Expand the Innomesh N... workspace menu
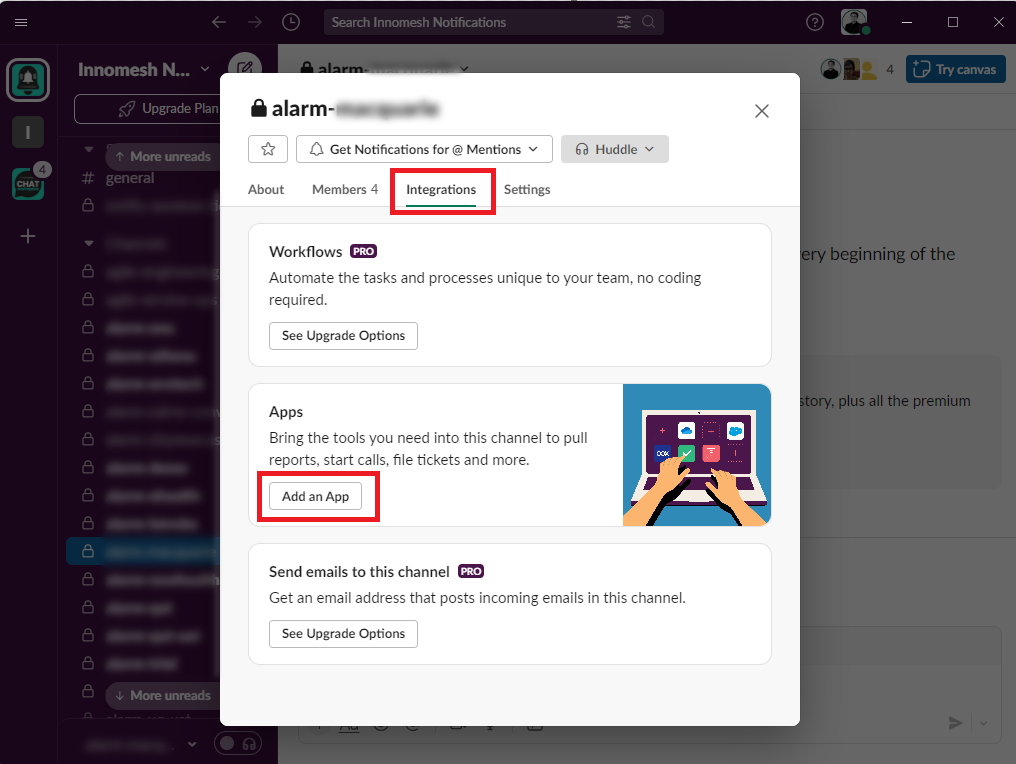 [x=143, y=69]
